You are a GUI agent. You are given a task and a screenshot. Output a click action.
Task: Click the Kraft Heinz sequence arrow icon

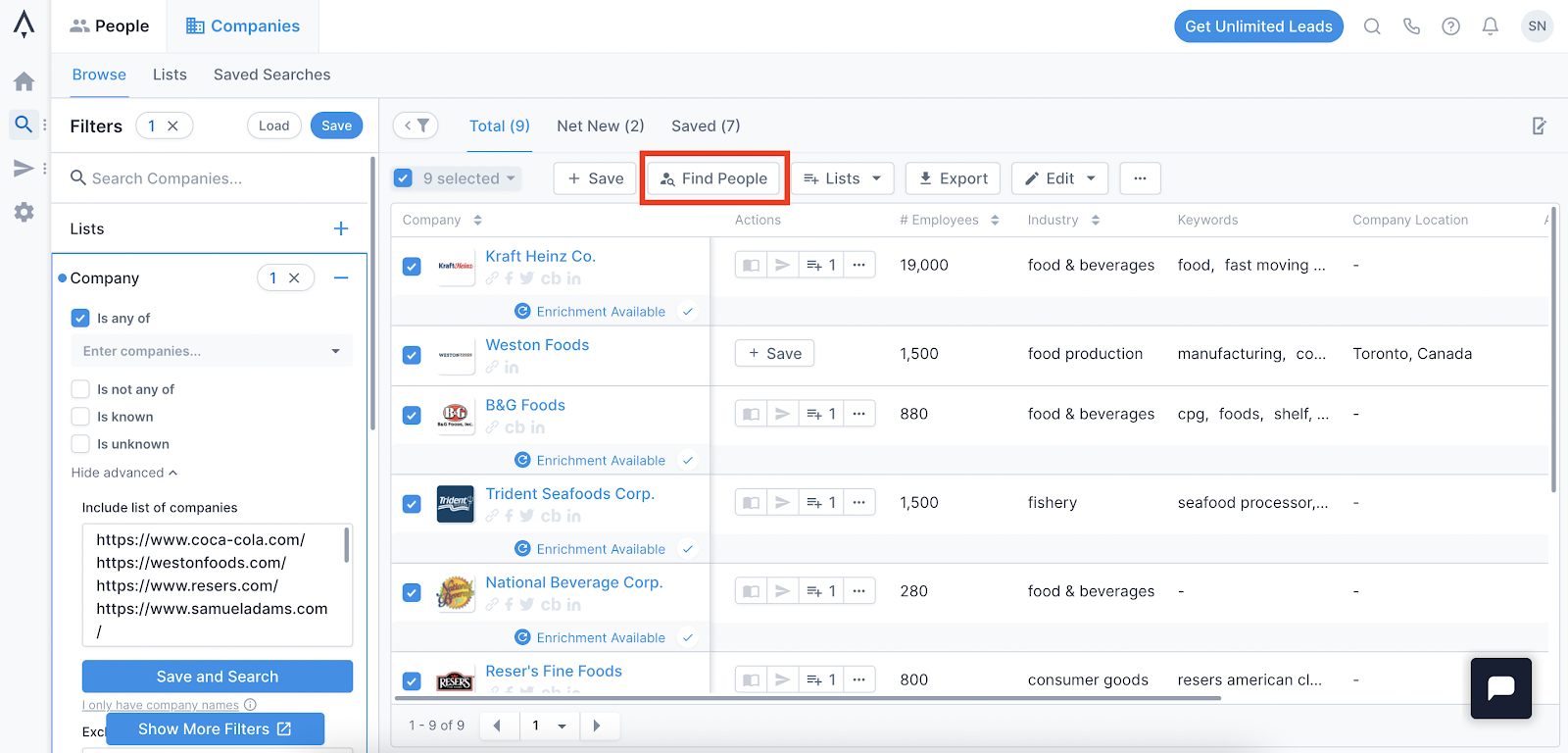click(782, 265)
